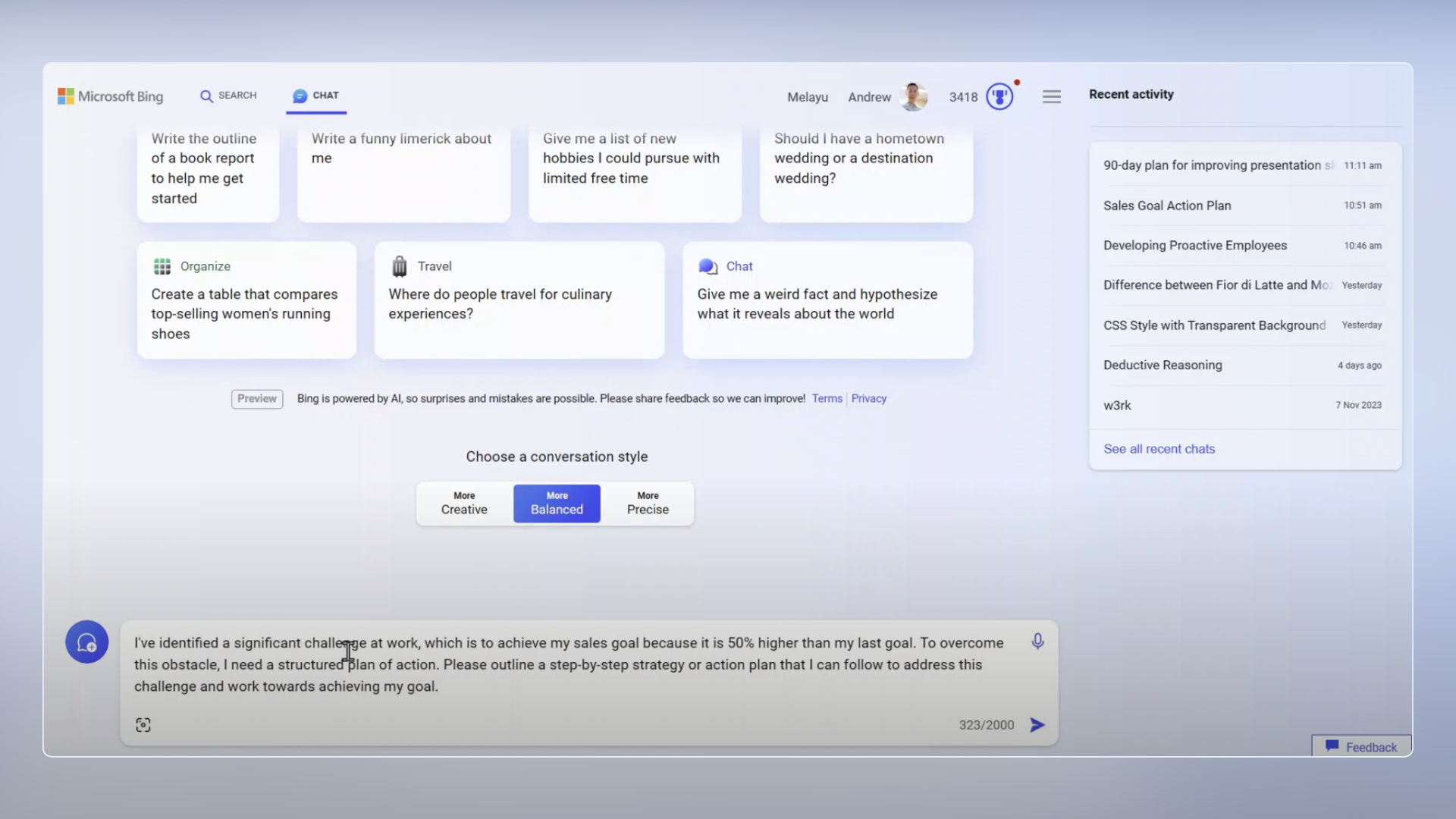The image size is (1456, 819).
Task: Expand See all recent chats link
Action: [1160, 448]
